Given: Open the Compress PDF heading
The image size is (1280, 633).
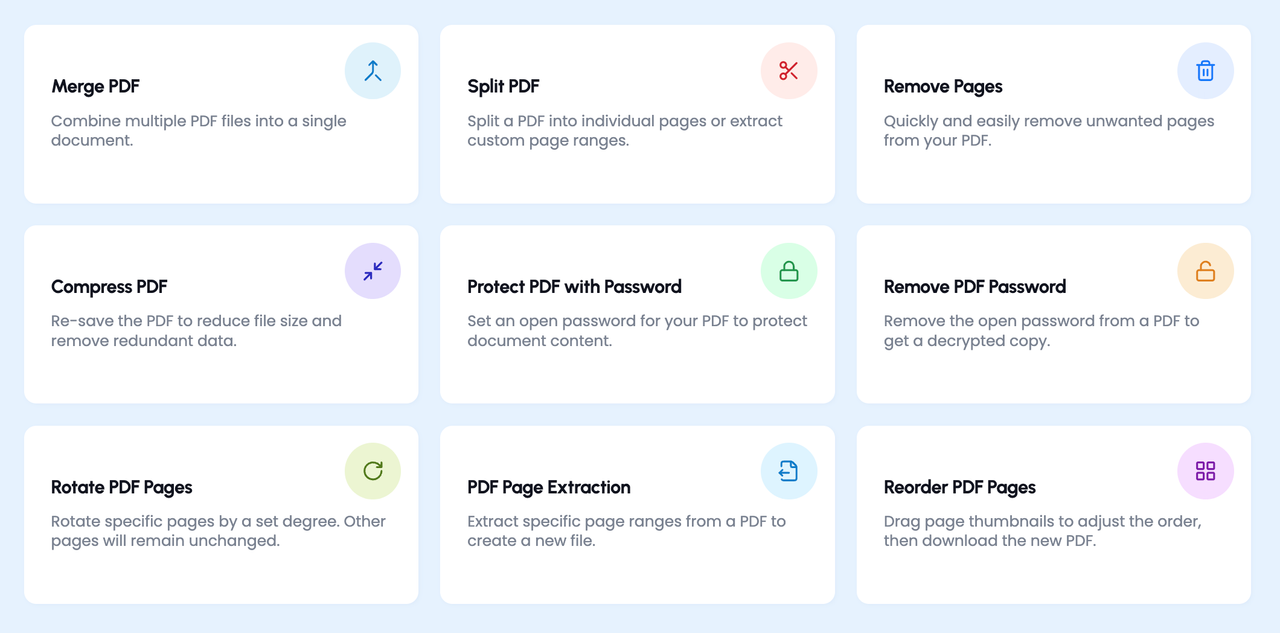Looking at the screenshot, I should [x=109, y=287].
